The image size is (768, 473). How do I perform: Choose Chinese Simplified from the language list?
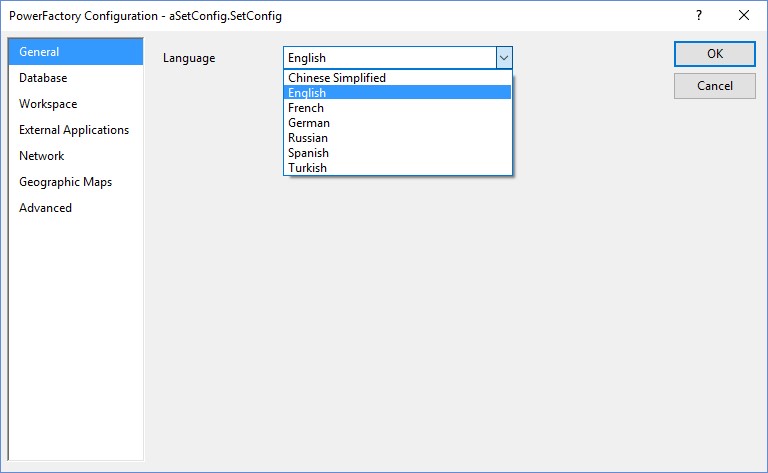pyautogui.click(x=337, y=78)
